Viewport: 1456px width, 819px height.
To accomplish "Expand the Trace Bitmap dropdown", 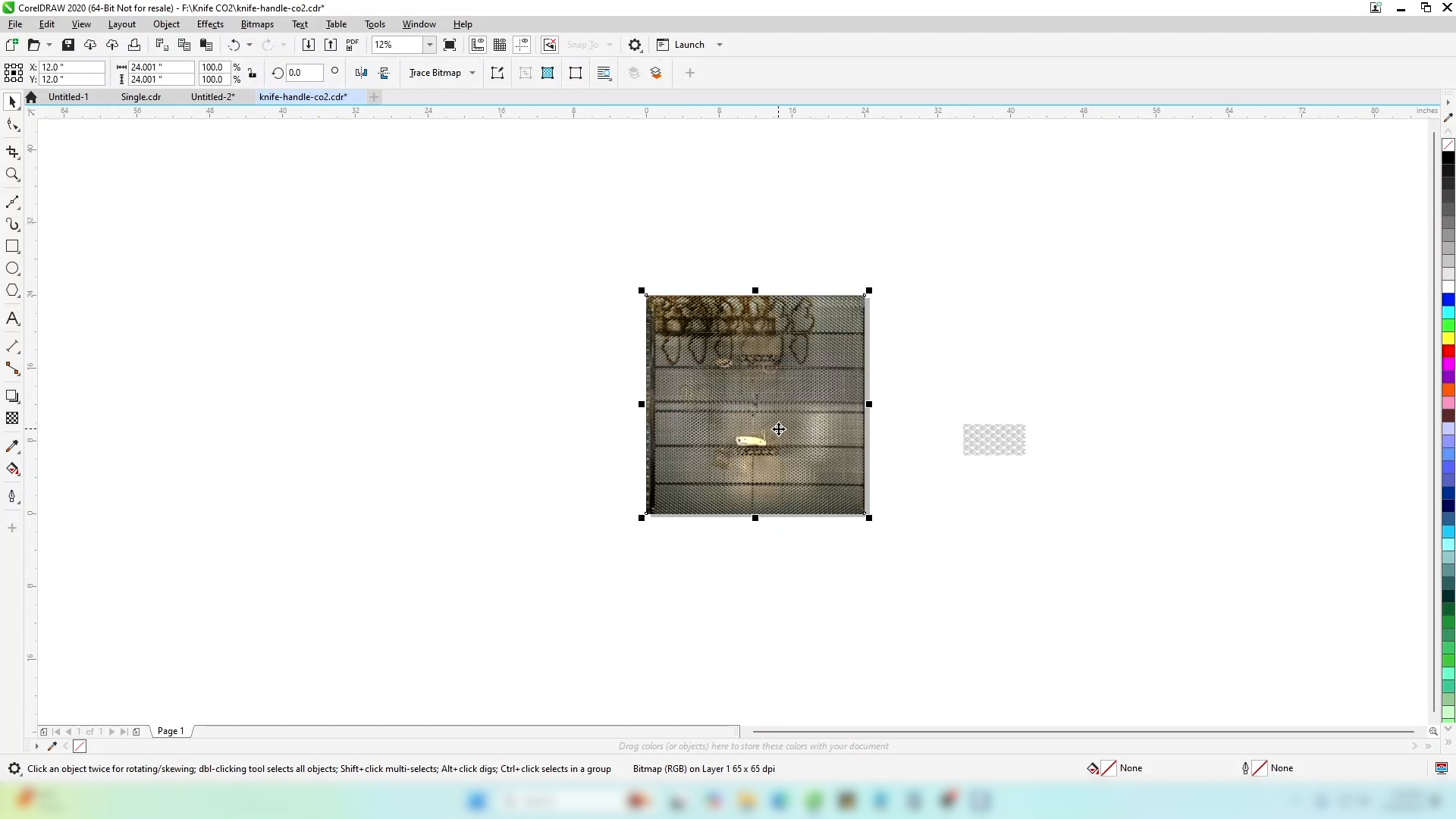I will [x=472, y=73].
